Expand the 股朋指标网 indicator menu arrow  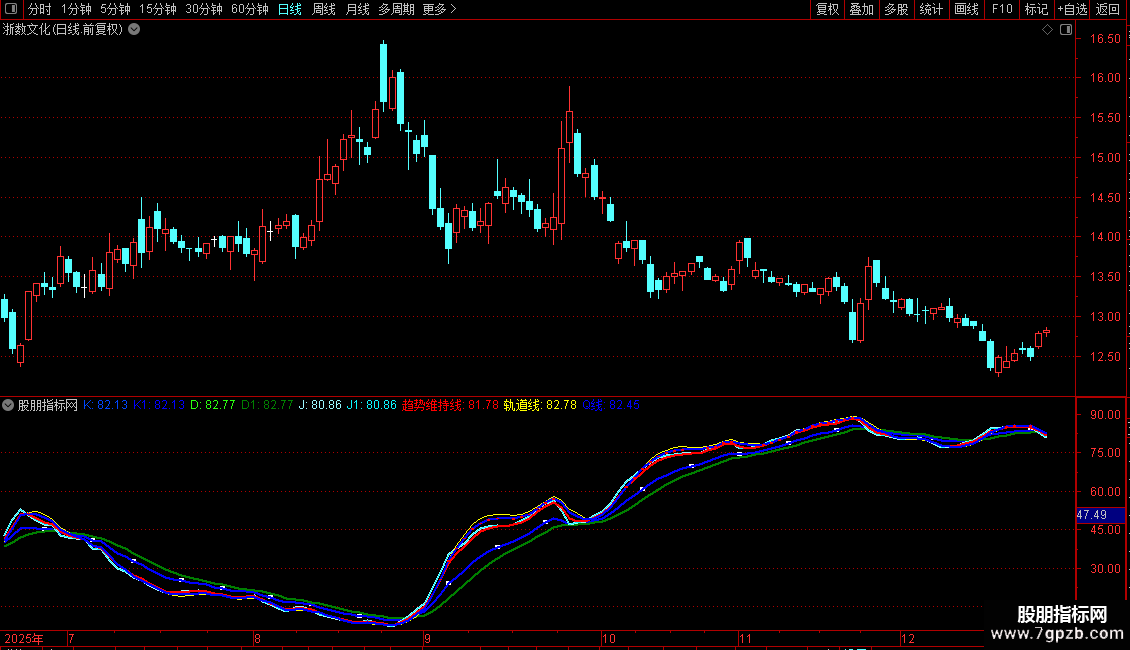tap(8, 405)
